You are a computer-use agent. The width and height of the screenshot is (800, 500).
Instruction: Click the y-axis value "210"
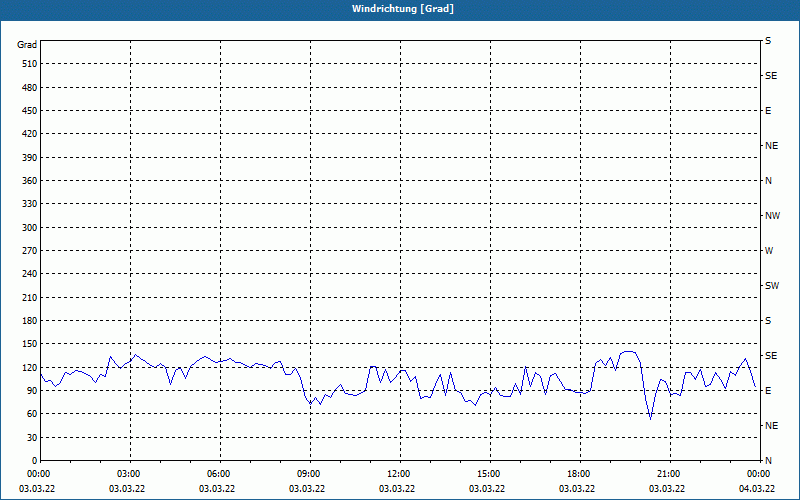[30, 297]
